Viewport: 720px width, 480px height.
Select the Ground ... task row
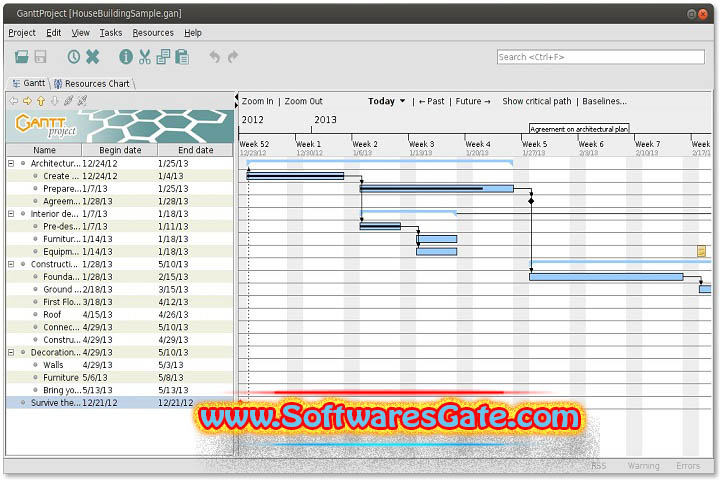pyautogui.click(x=120, y=289)
